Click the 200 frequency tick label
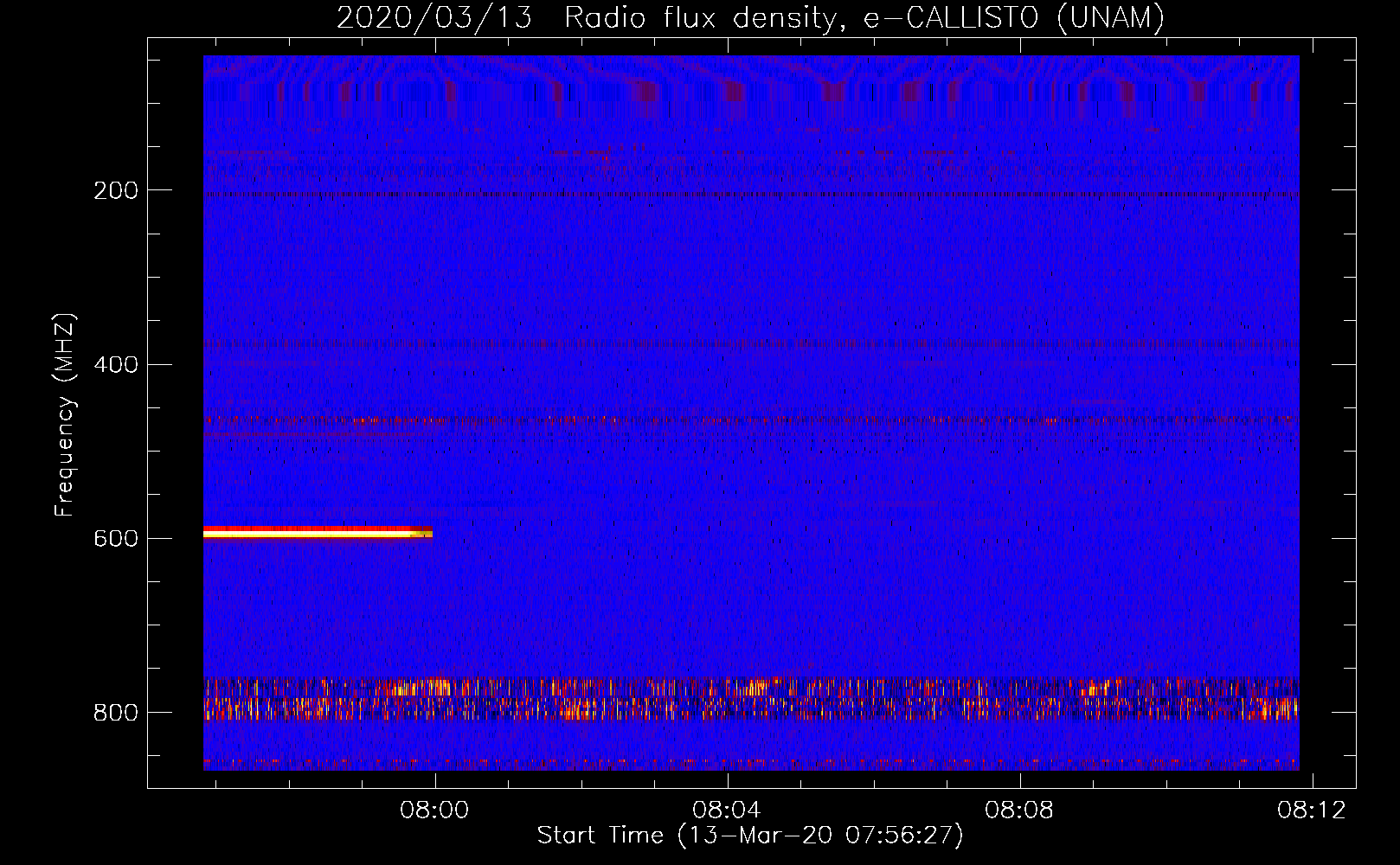 click(115, 190)
